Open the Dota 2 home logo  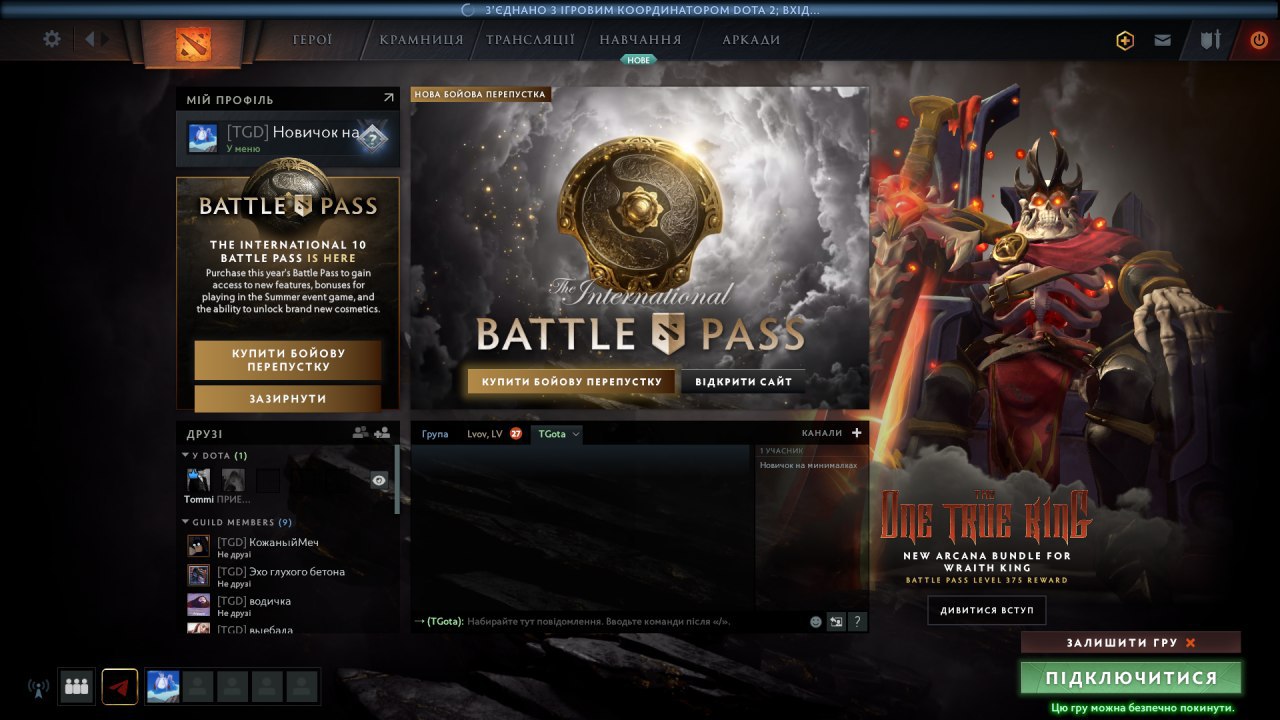[193, 43]
